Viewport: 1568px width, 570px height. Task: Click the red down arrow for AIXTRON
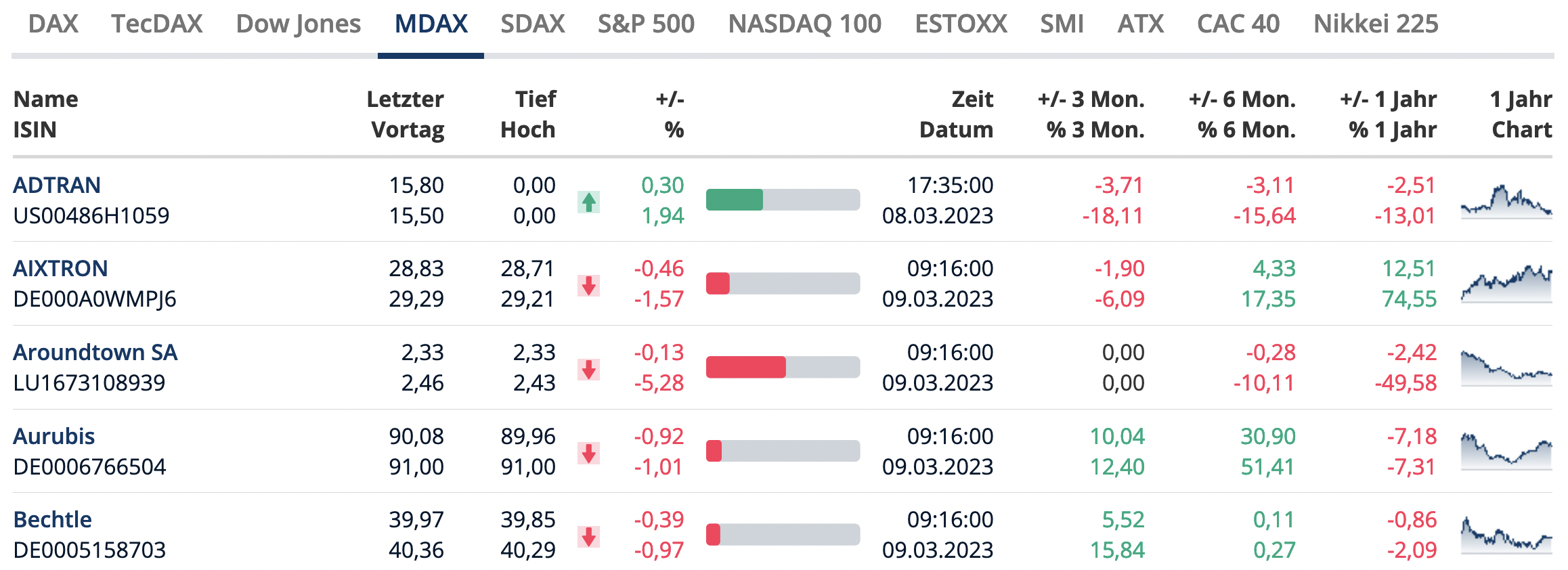pos(588,285)
